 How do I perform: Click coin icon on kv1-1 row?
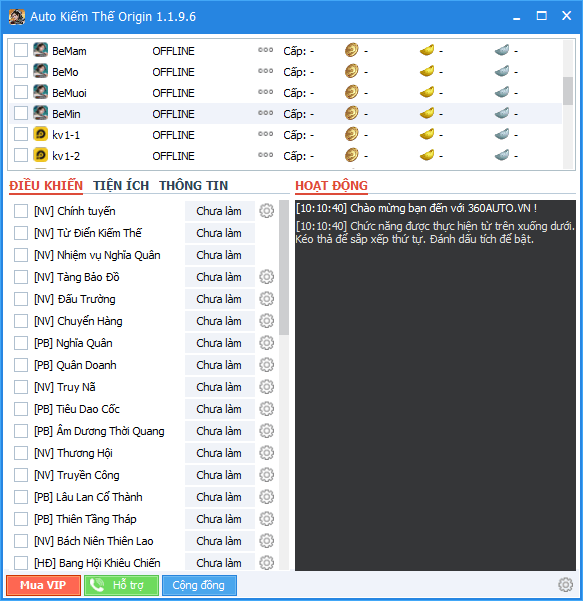(351, 134)
